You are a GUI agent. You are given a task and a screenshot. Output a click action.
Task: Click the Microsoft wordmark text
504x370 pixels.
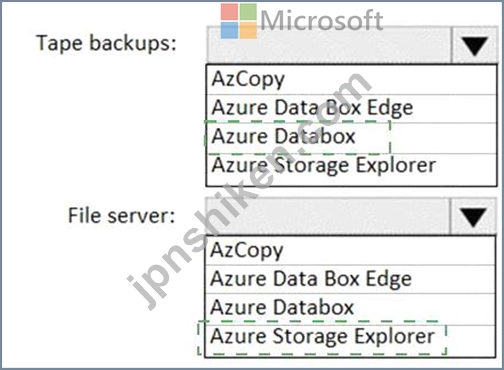pos(321,21)
